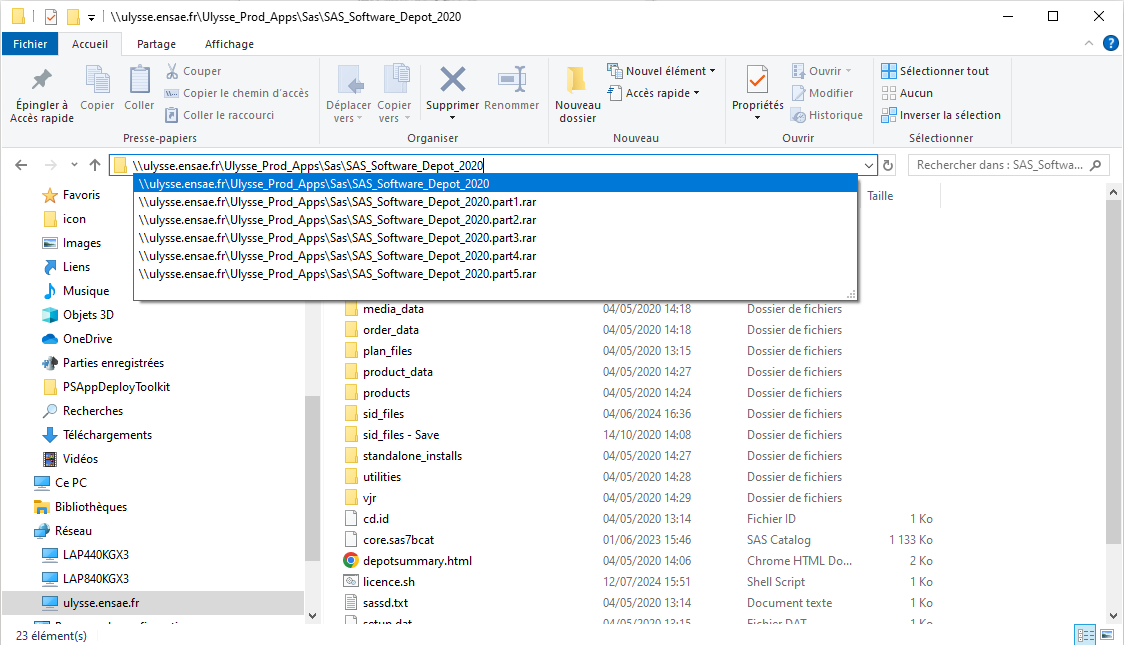The image size is (1124, 645).
Task: Pin folder with Épingler à Accès rapide
Action: point(42,95)
